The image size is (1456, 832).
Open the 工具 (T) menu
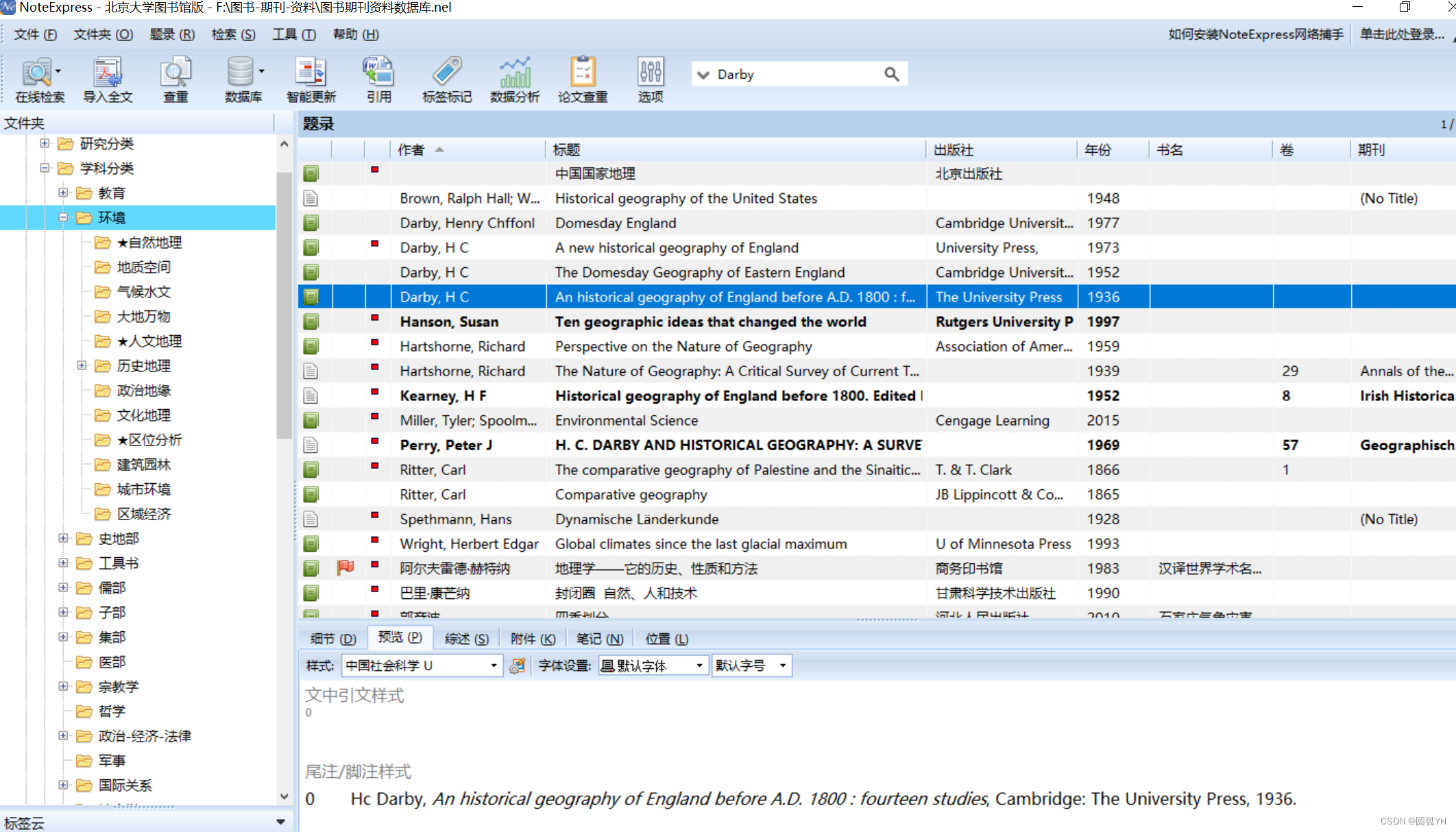pyautogui.click(x=294, y=34)
